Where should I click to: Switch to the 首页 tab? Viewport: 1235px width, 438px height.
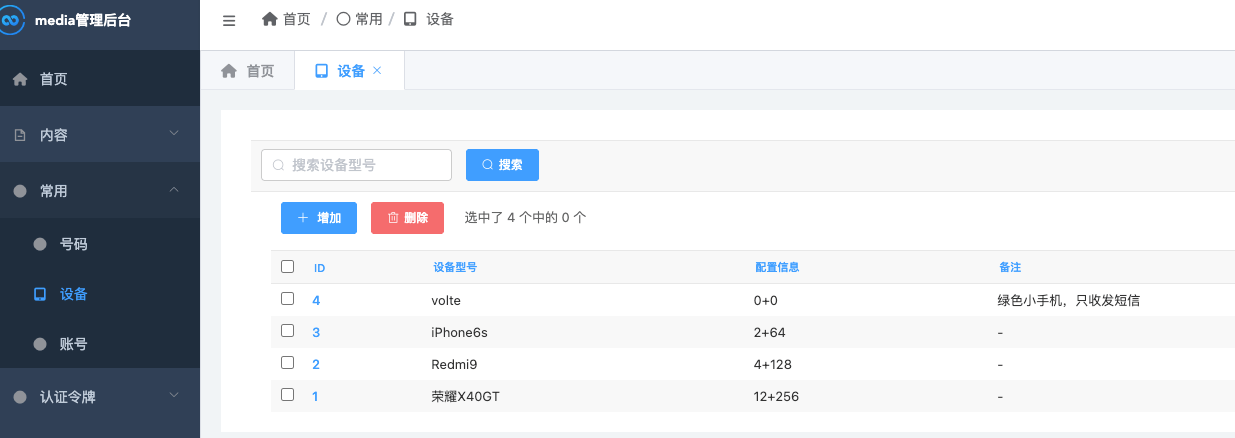click(247, 71)
